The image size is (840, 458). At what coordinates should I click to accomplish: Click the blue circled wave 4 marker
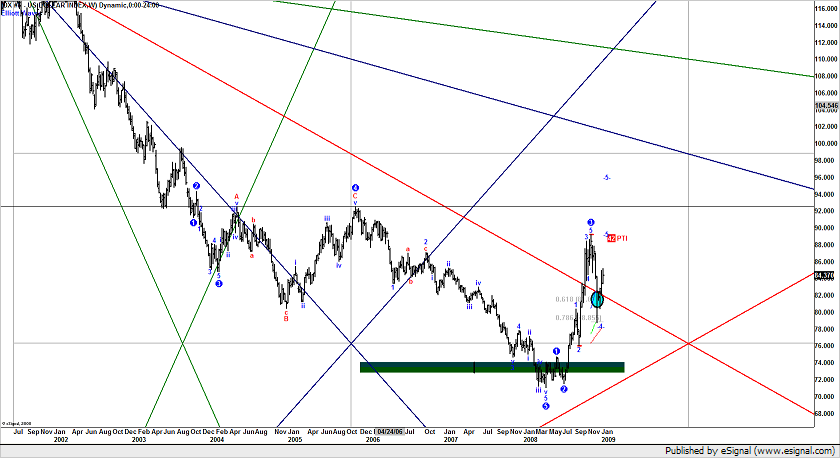pyautogui.click(x=354, y=187)
